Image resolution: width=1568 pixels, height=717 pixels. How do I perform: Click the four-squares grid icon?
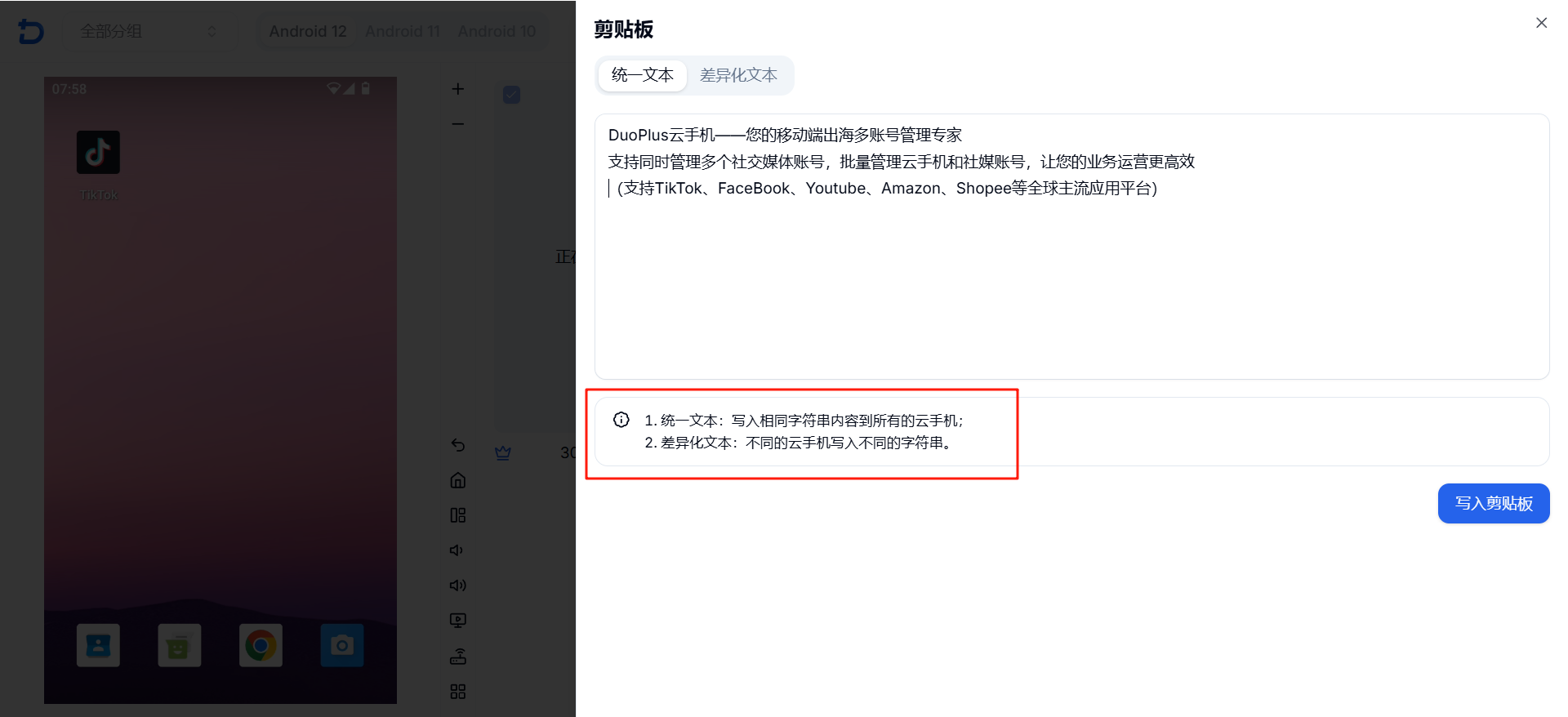(x=458, y=692)
